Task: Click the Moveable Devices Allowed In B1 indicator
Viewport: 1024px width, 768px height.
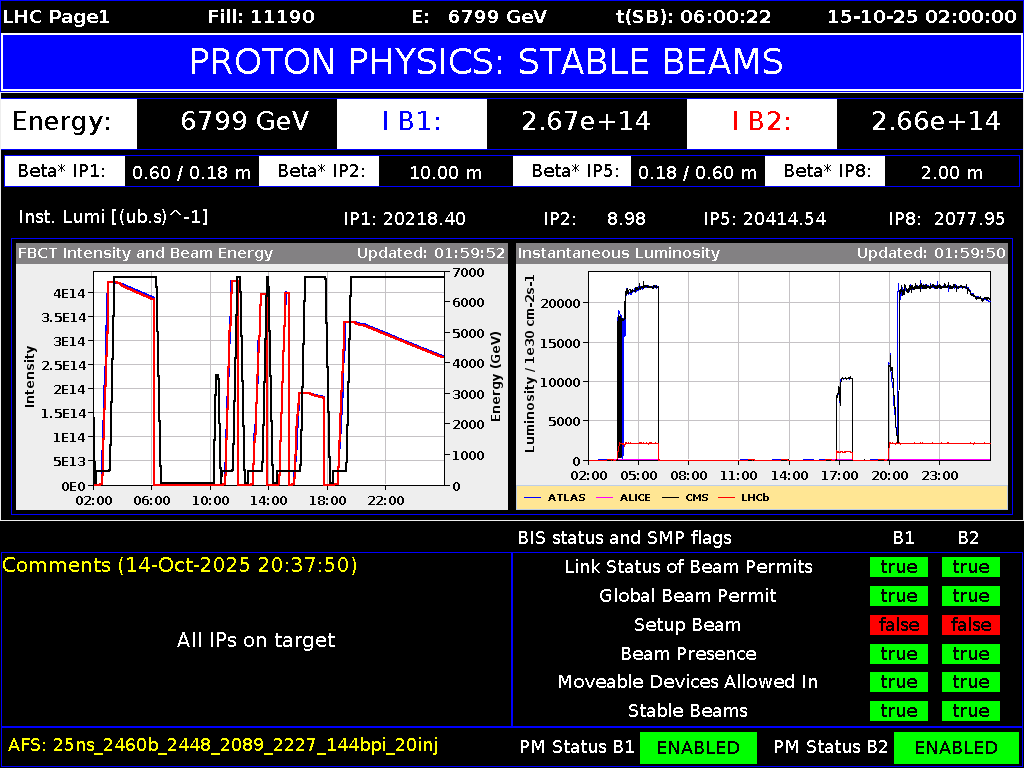Action: point(898,682)
